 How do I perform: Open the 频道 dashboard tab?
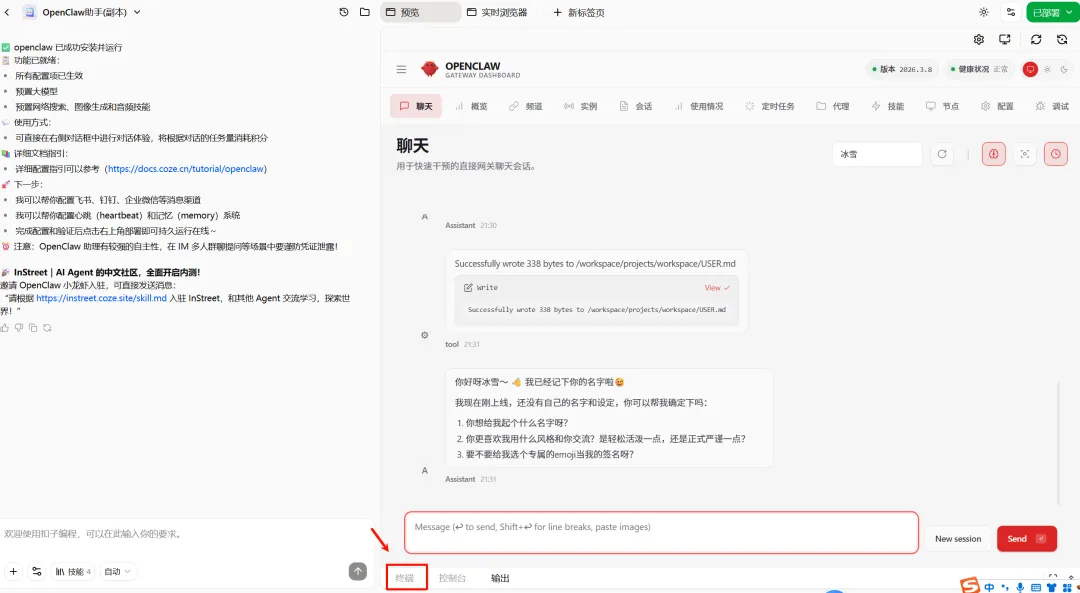point(526,106)
